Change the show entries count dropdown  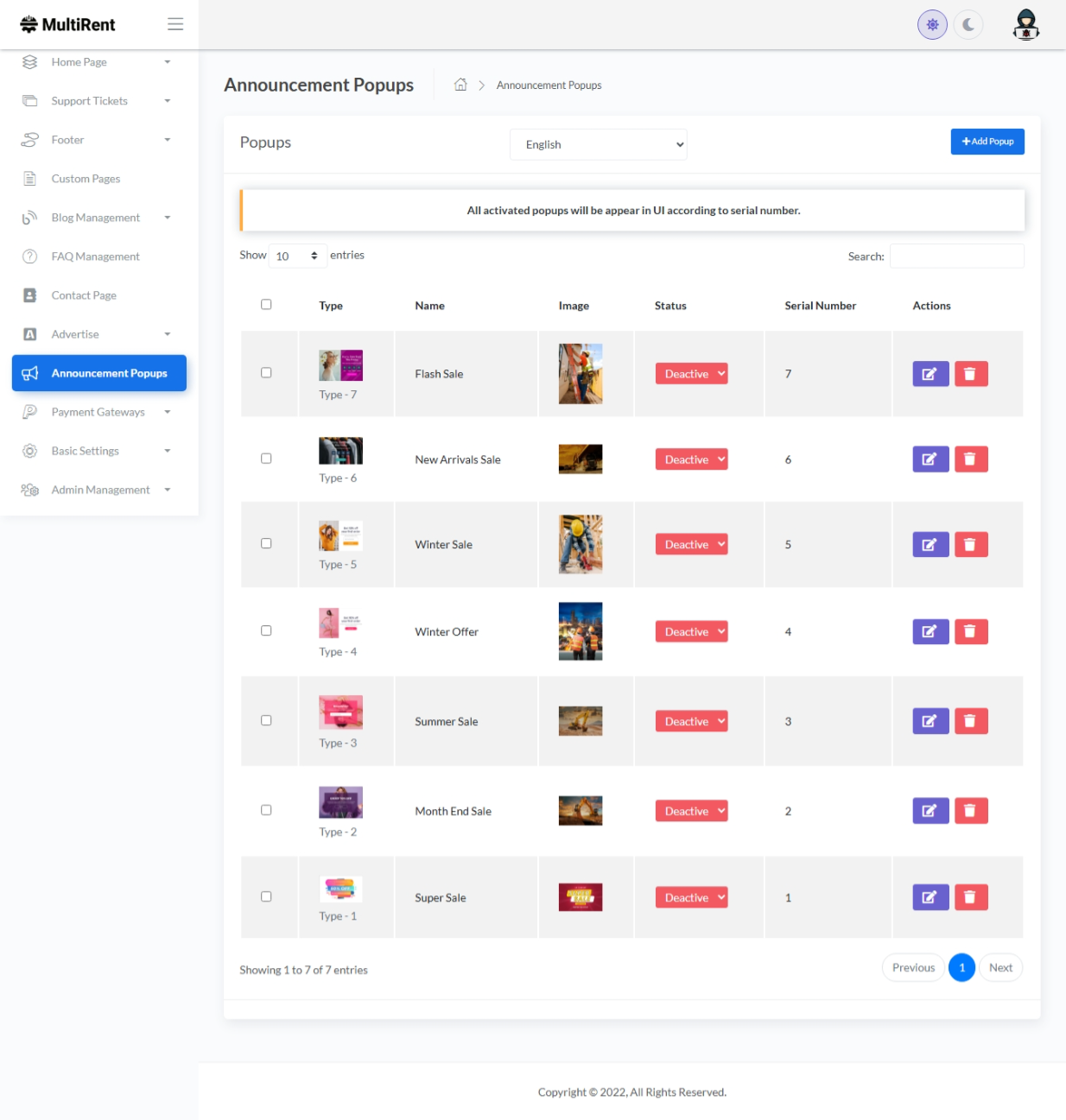[x=297, y=256]
